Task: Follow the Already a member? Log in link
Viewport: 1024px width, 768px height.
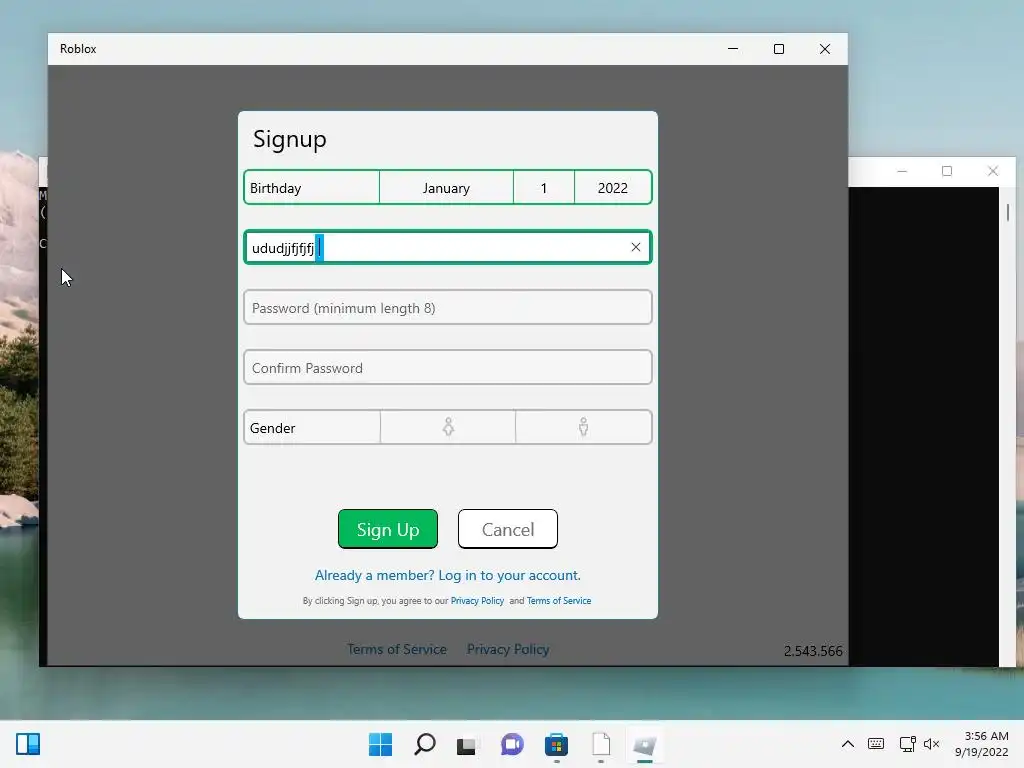Action: (x=447, y=575)
